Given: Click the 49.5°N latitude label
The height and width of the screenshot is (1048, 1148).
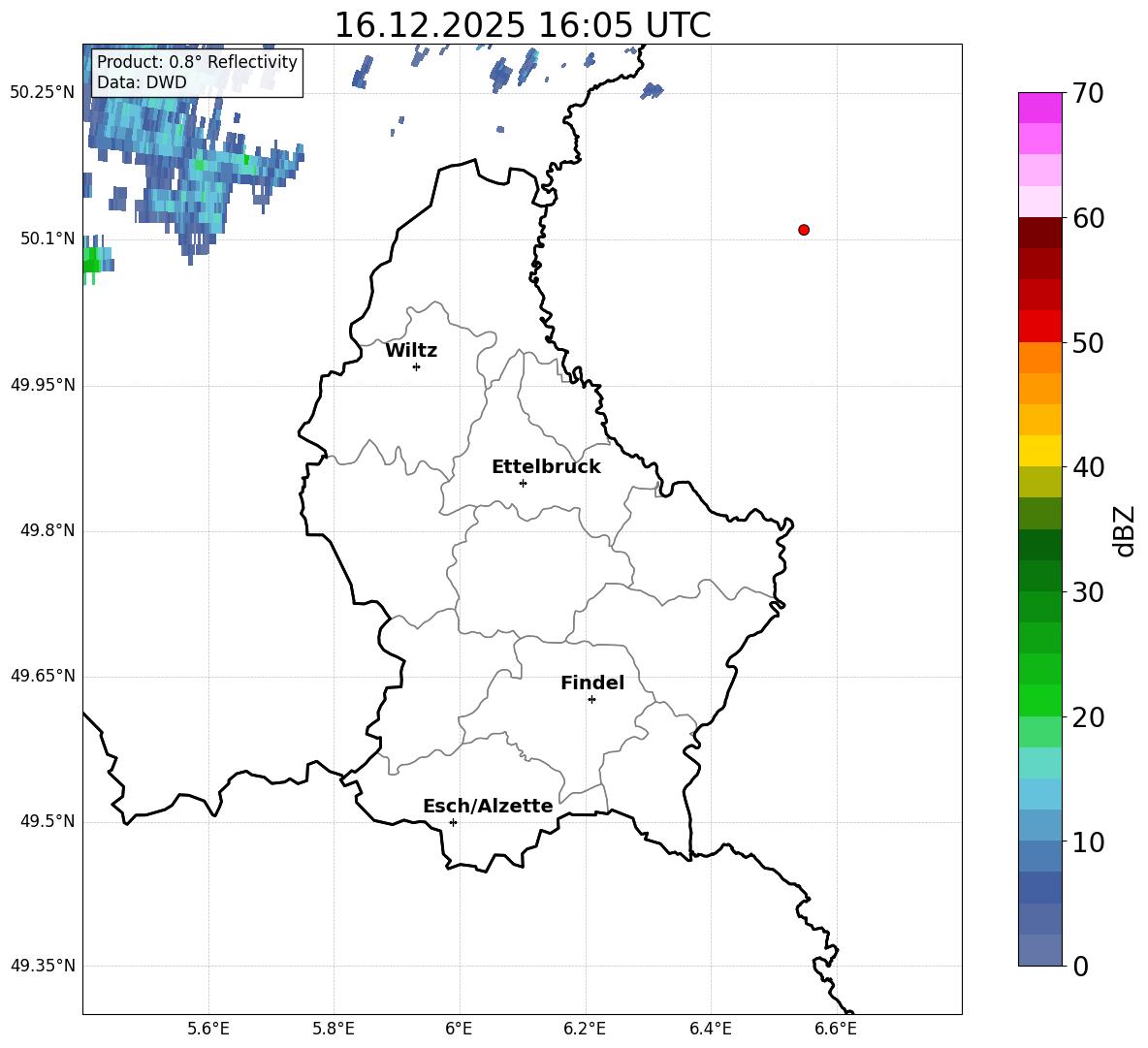Looking at the screenshot, I should (48, 821).
